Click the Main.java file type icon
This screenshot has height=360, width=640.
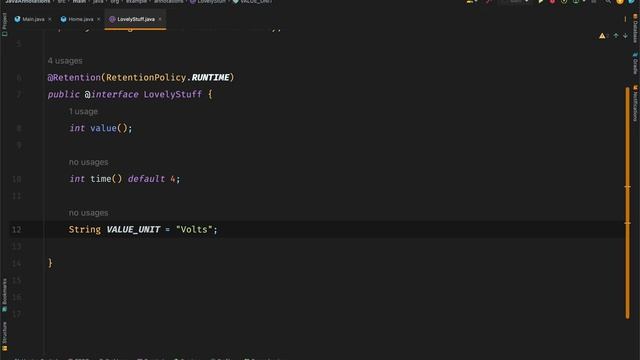click(17, 19)
